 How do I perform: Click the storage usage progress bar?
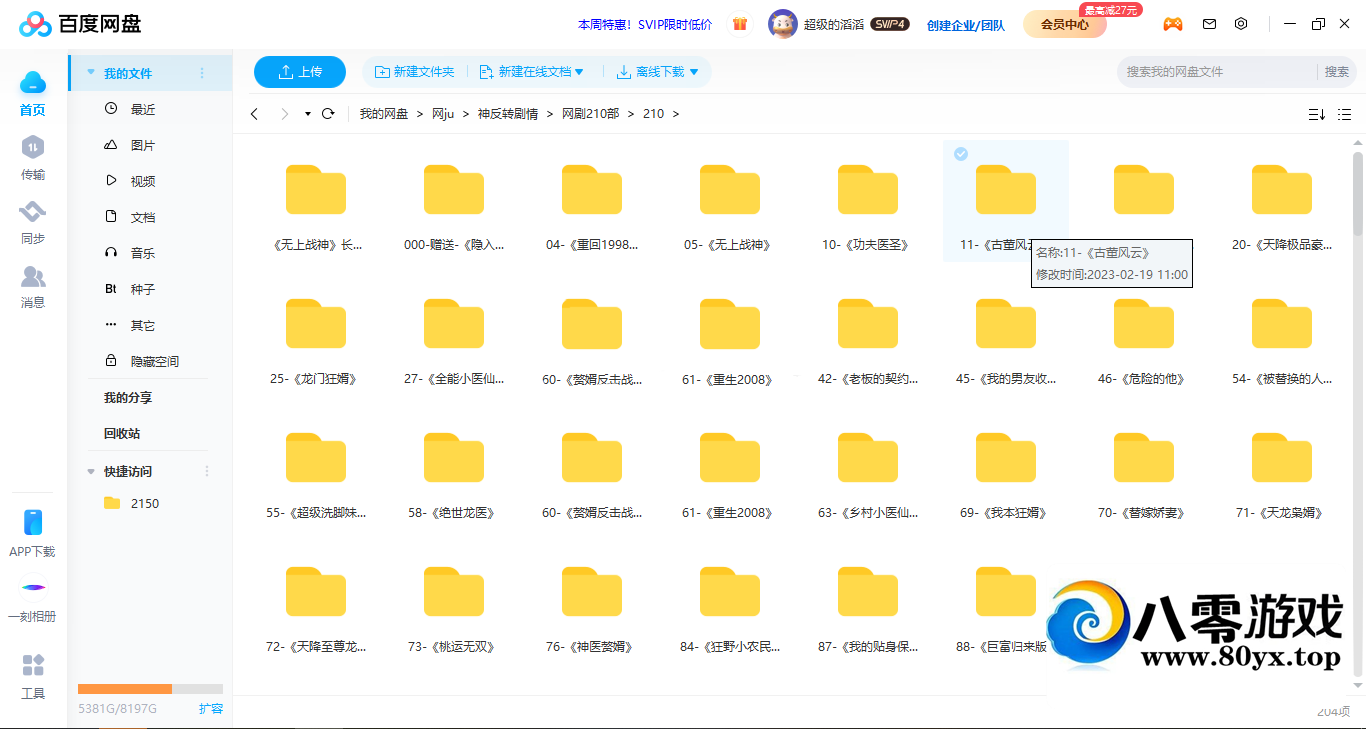(x=150, y=689)
